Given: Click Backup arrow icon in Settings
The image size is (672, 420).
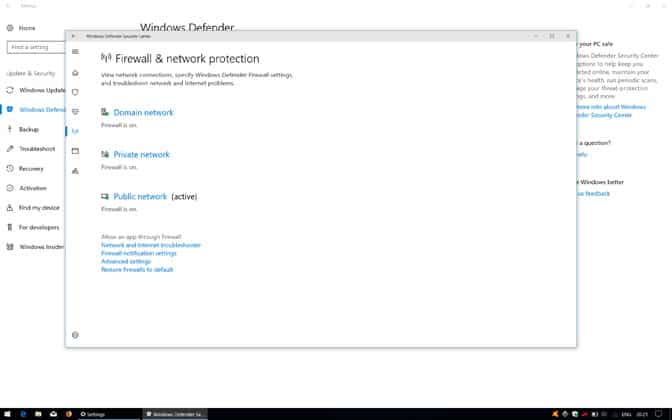Looking at the screenshot, I should tap(10, 129).
